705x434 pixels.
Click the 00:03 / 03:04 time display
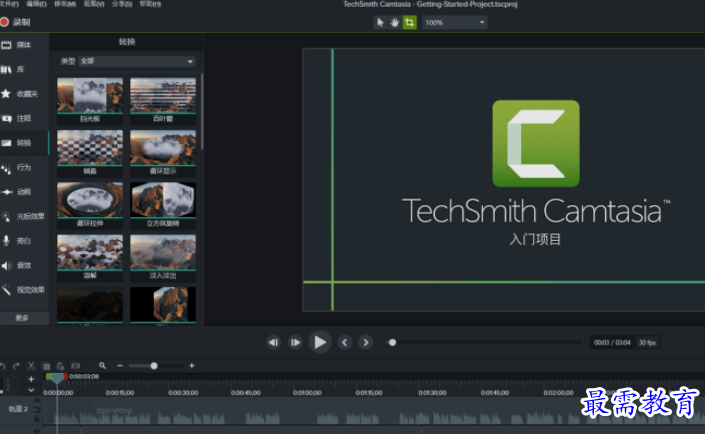point(612,343)
